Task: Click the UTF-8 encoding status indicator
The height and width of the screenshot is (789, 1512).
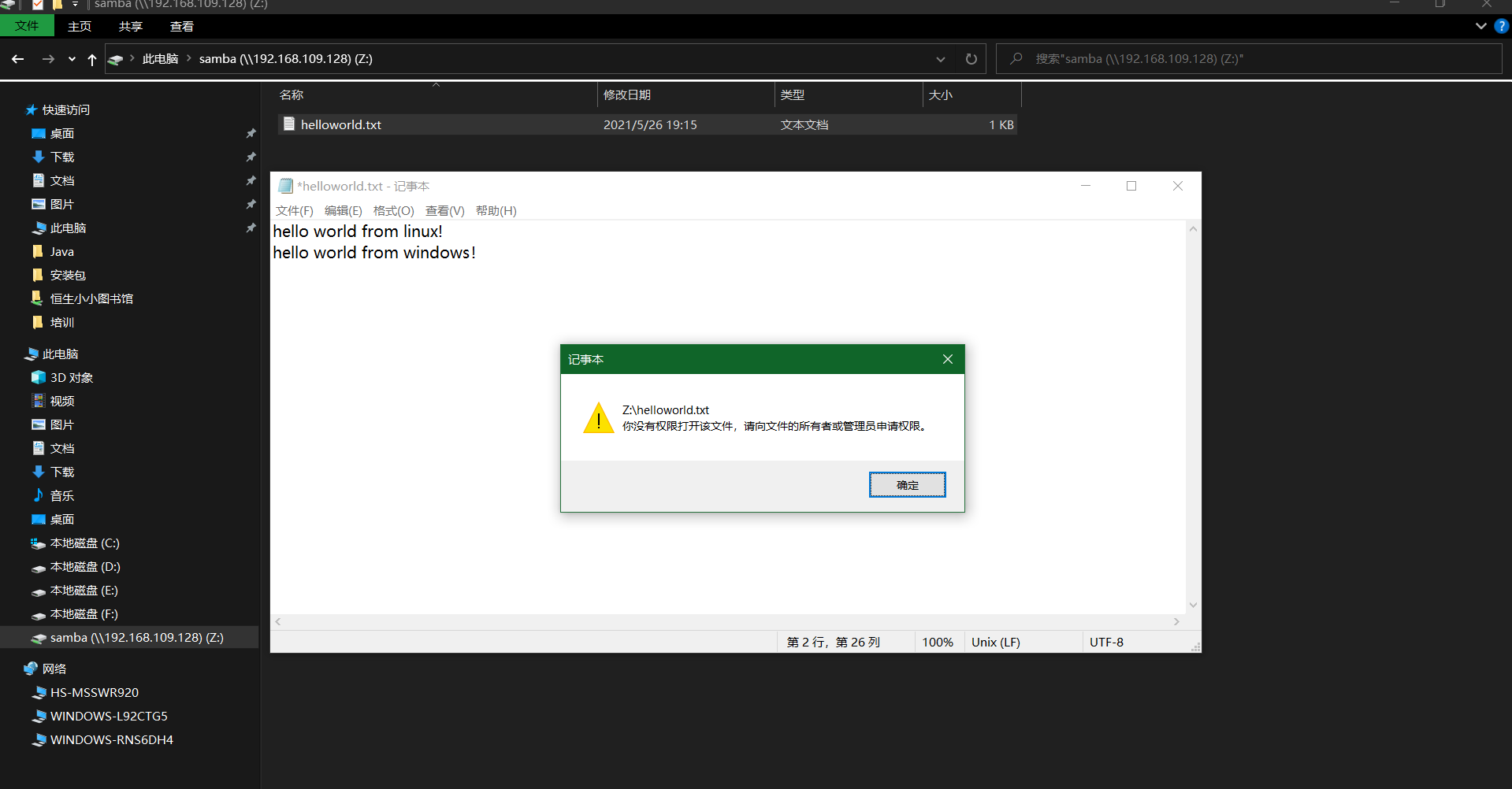Action: click(x=1106, y=642)
